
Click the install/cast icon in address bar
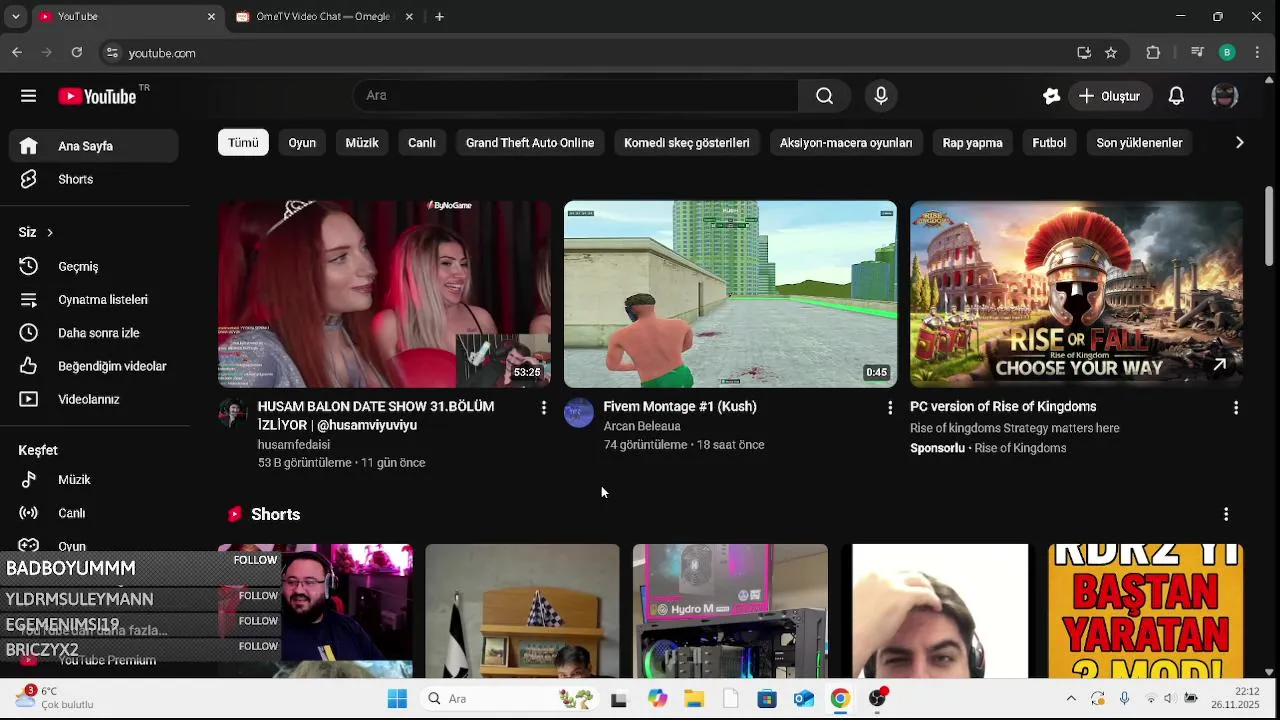[1084, 53]
